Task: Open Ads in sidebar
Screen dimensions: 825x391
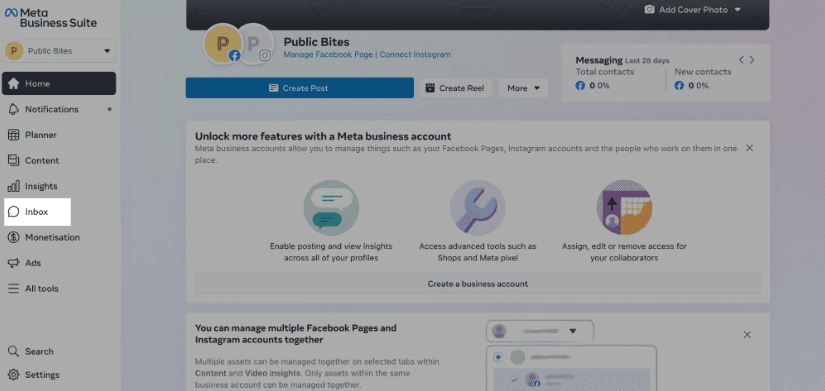Action: click(59, 263)
